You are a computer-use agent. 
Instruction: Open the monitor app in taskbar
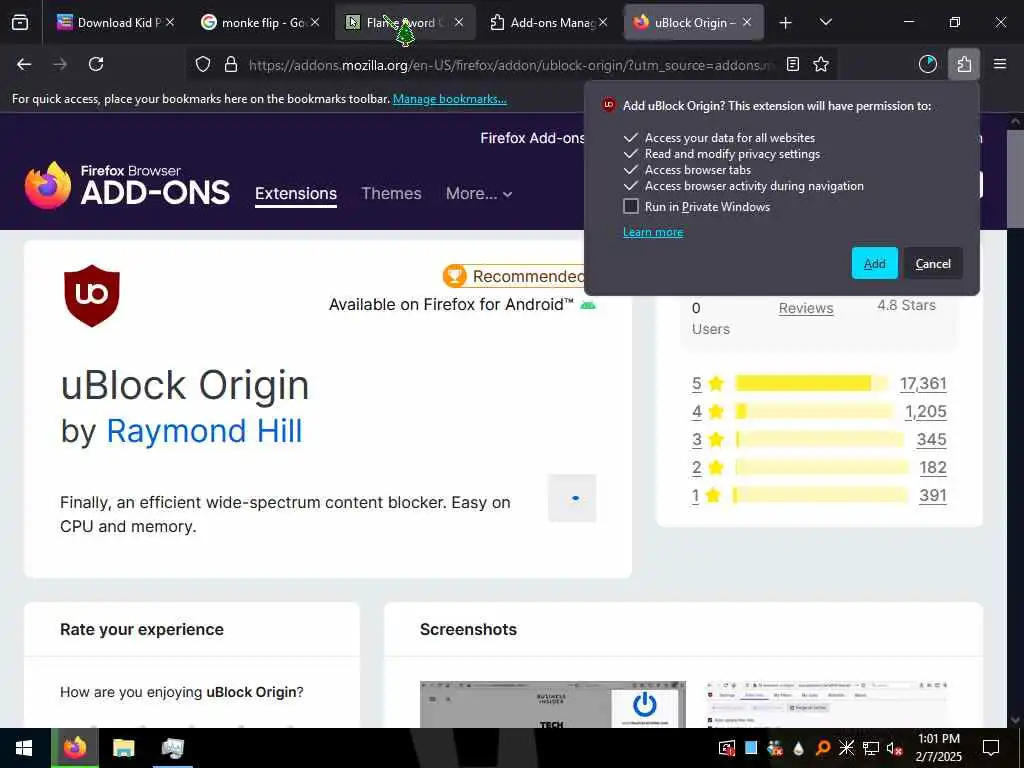click(172, 748)
